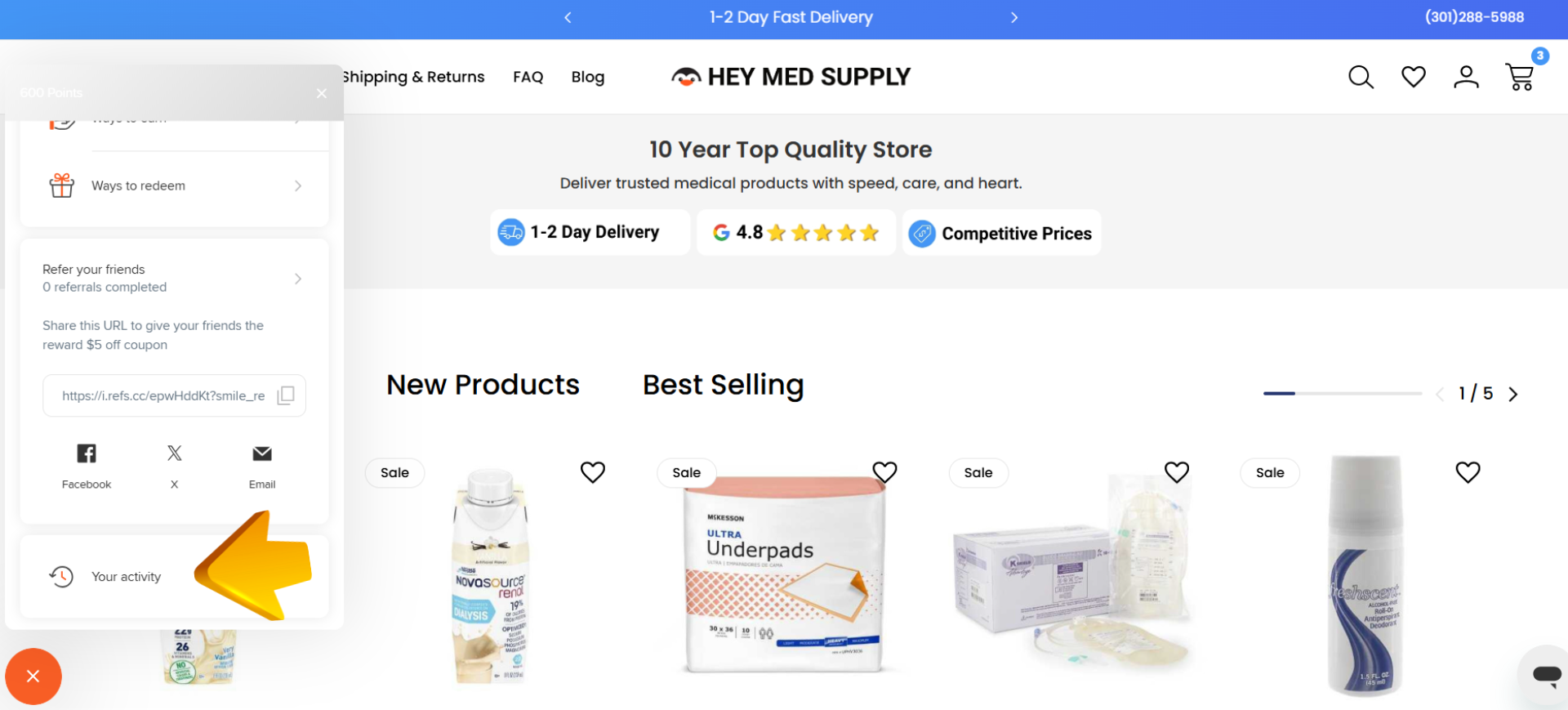This screenshot has height=710, width=1568.
Task: Expand Refer your friends section
Action: (175, 279)
